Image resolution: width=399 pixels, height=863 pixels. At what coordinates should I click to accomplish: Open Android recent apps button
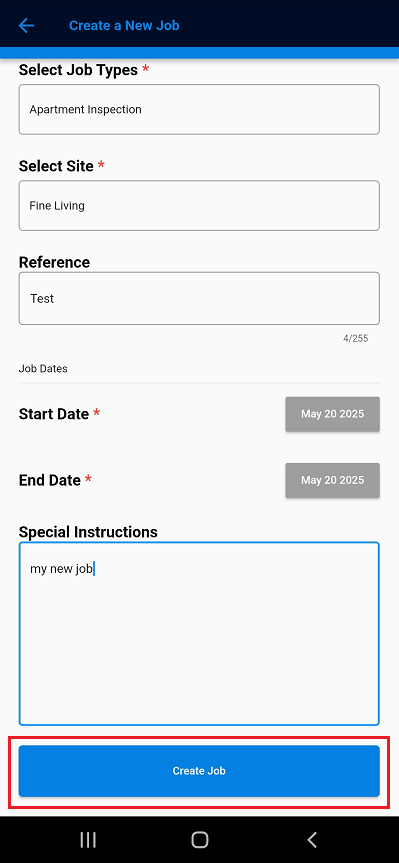point(88,839)
